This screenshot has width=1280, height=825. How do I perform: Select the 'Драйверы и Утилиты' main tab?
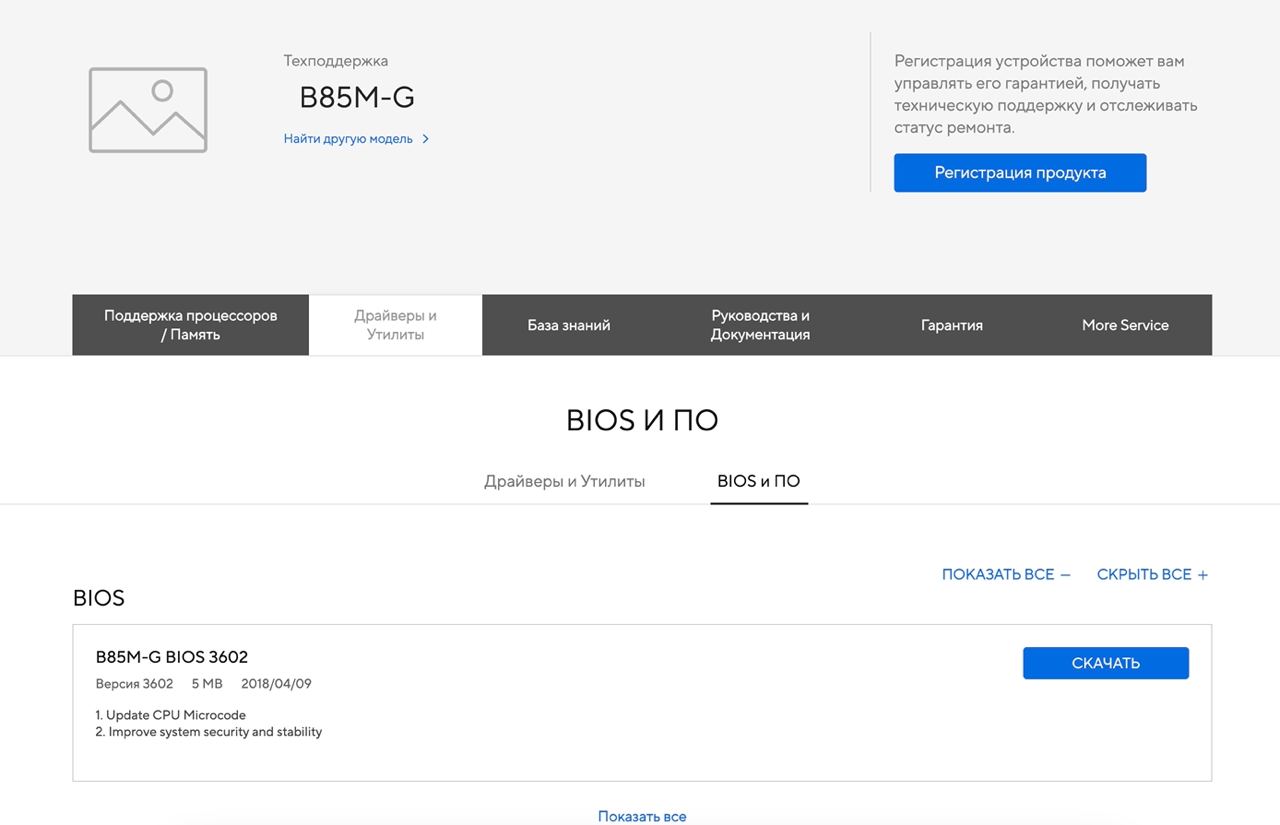tap(396, 325)
